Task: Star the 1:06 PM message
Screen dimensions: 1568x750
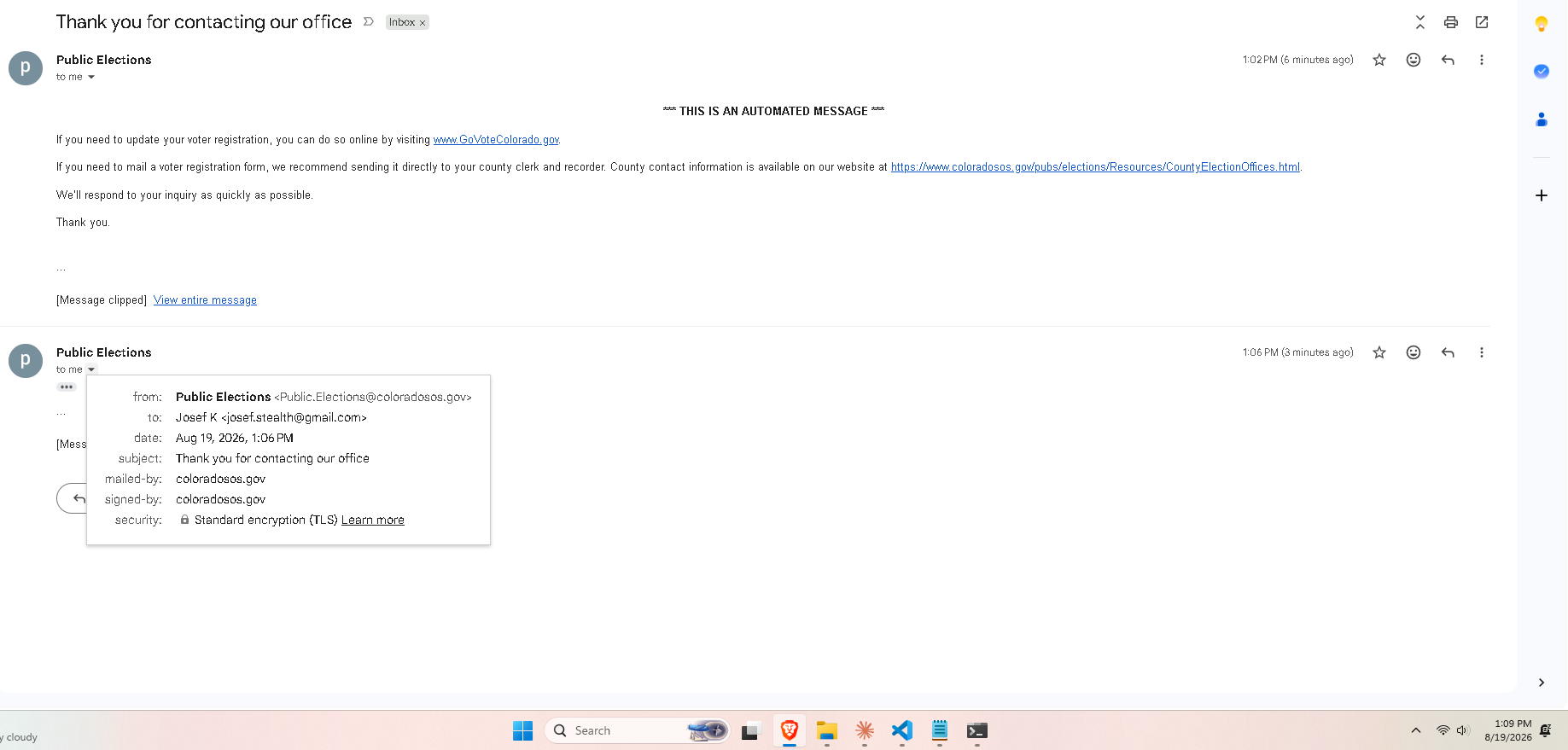Action: (1379, 352)
